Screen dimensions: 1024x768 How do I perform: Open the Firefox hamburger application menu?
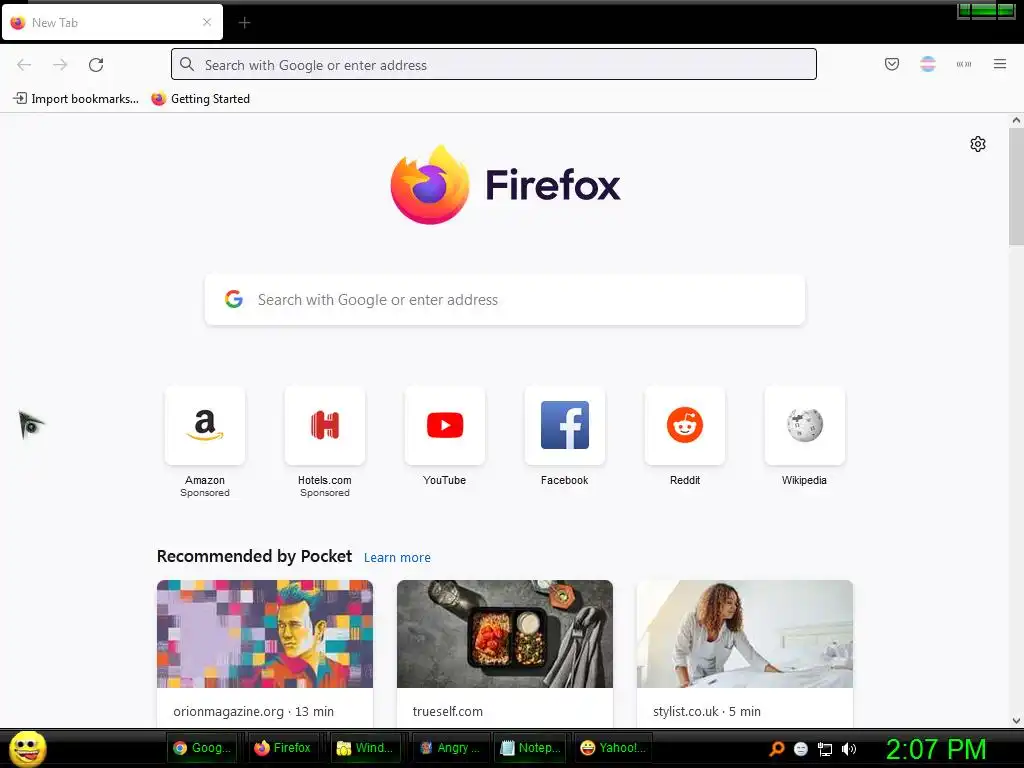[1000, 64]
